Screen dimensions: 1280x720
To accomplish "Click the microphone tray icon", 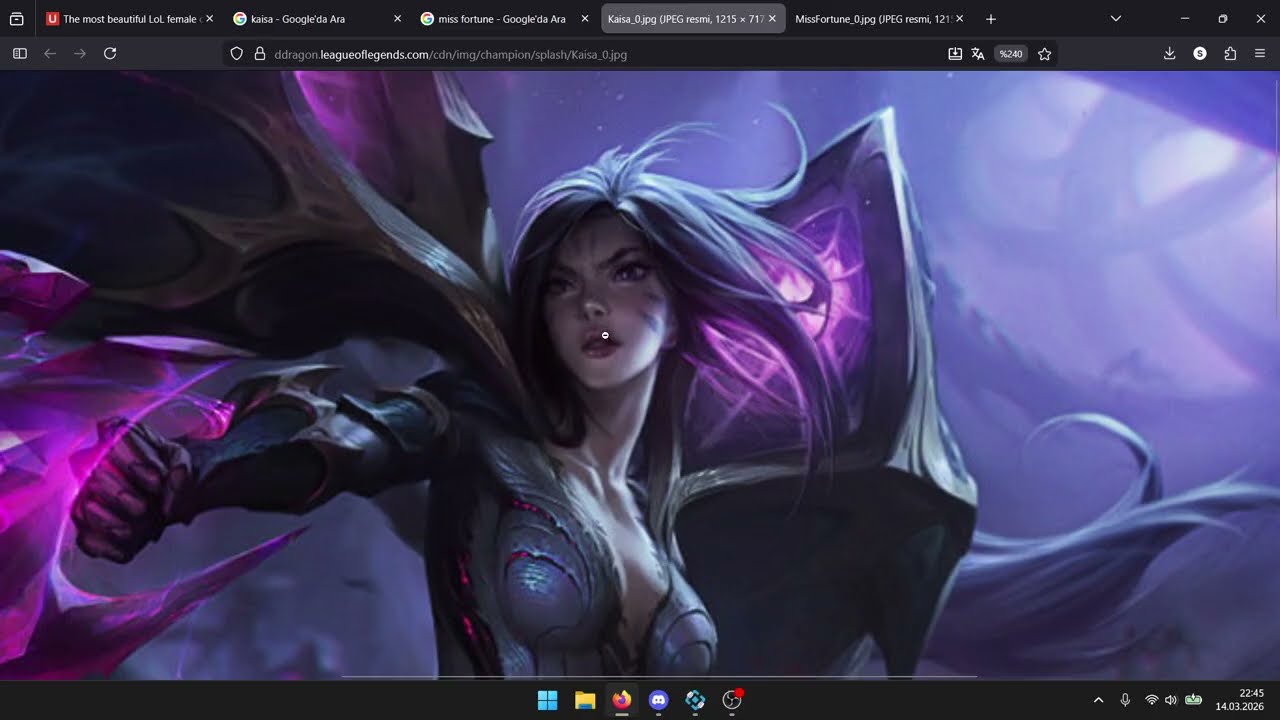I will tap(1125, 700).
